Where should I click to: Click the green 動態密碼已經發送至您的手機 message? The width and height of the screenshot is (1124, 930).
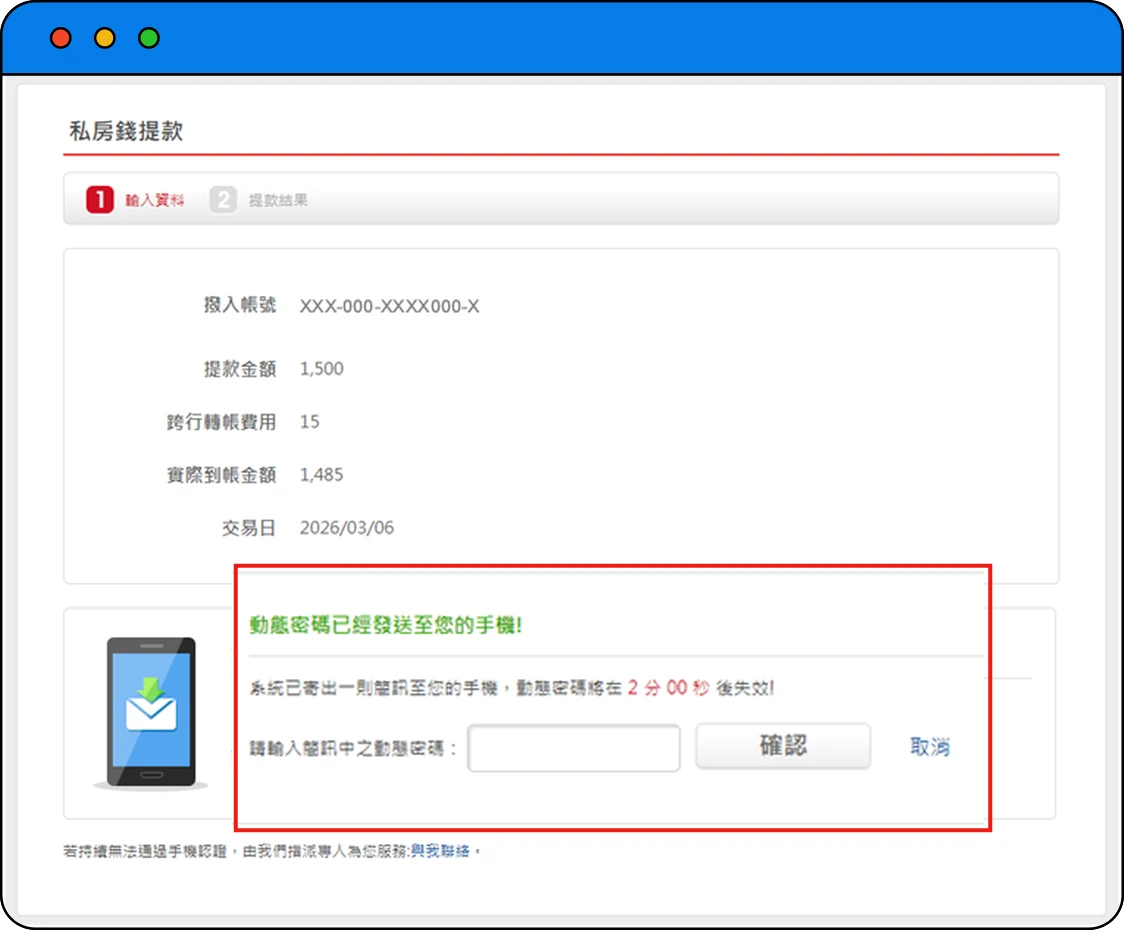(386, 625)
